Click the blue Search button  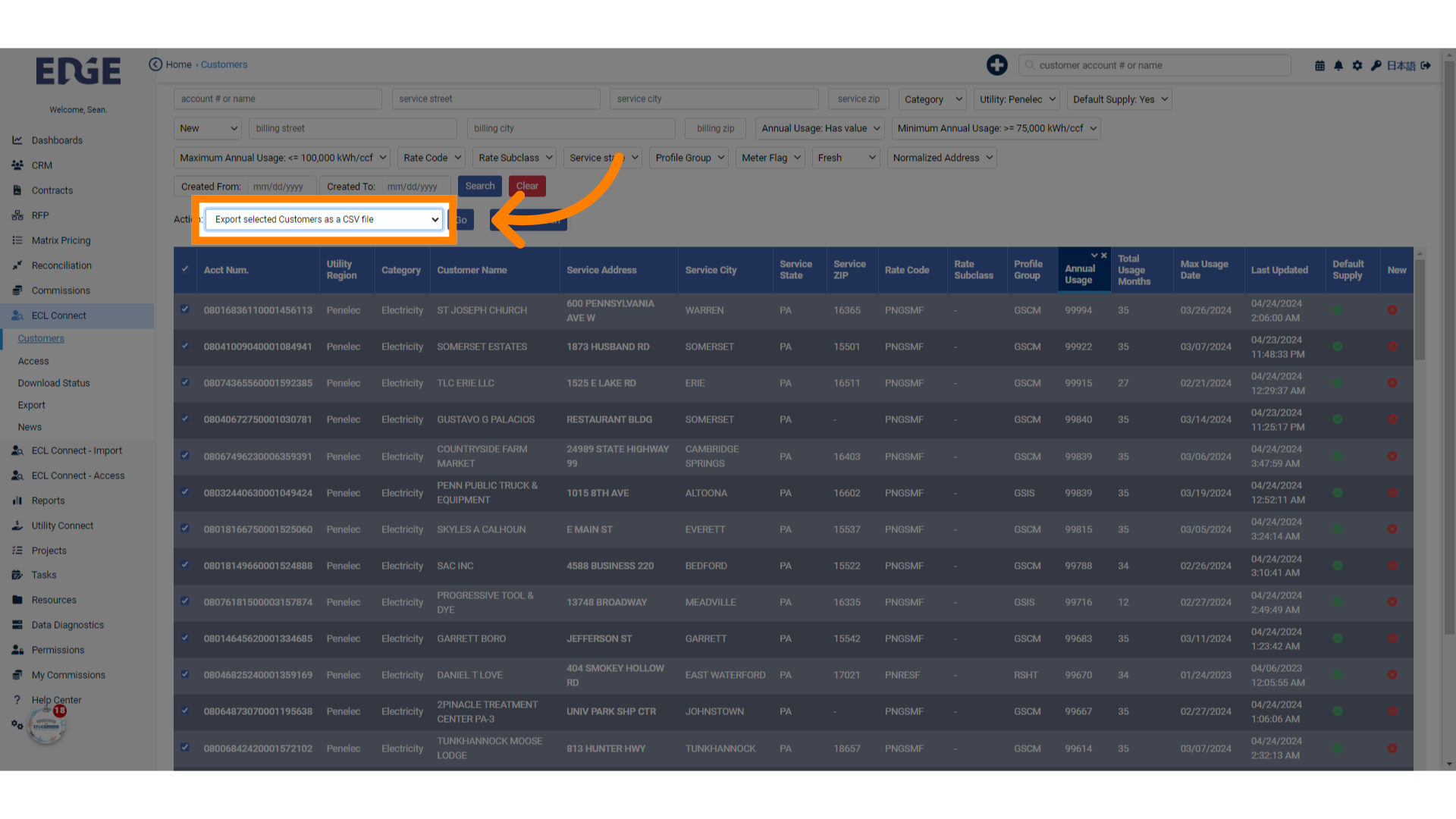click(480, 187)
